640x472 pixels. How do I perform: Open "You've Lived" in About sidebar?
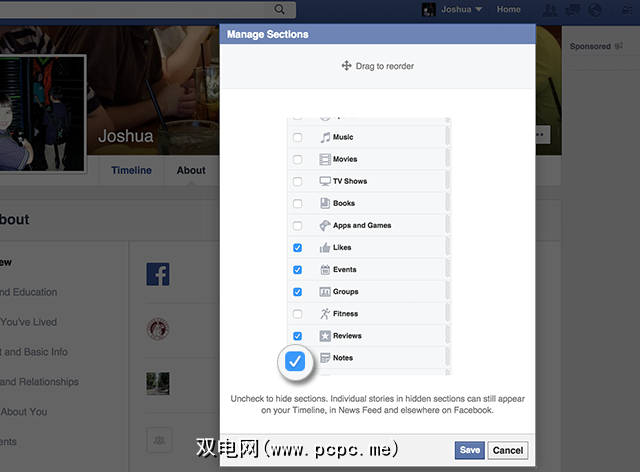coord(29,322)
